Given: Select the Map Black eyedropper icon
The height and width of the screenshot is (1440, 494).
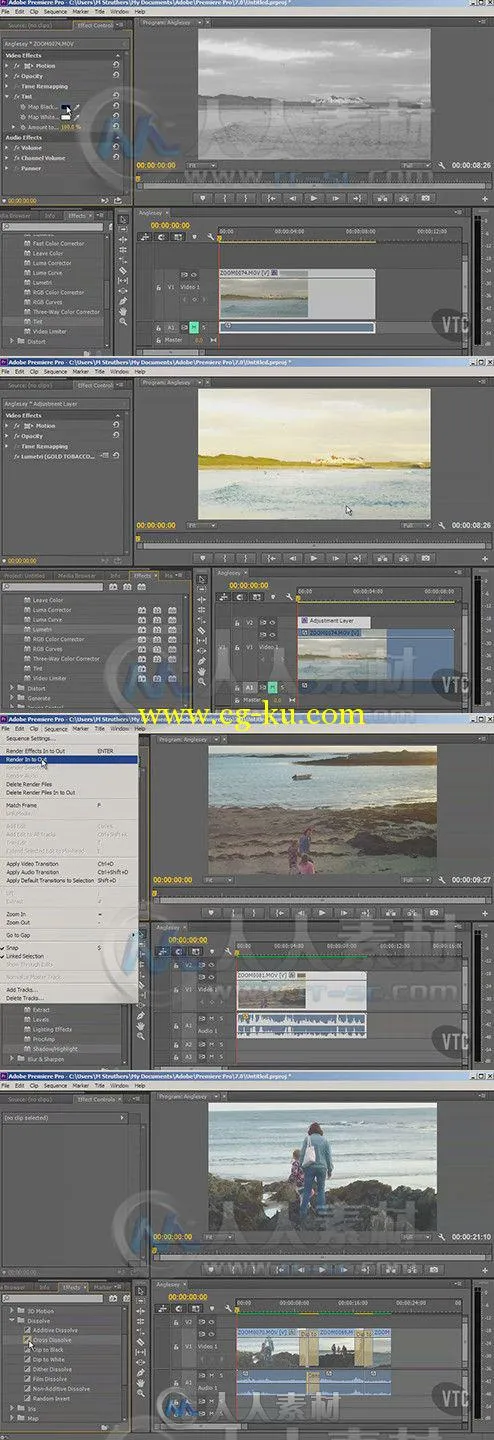Looking at the screenshot, I should (x=78, y=108).
